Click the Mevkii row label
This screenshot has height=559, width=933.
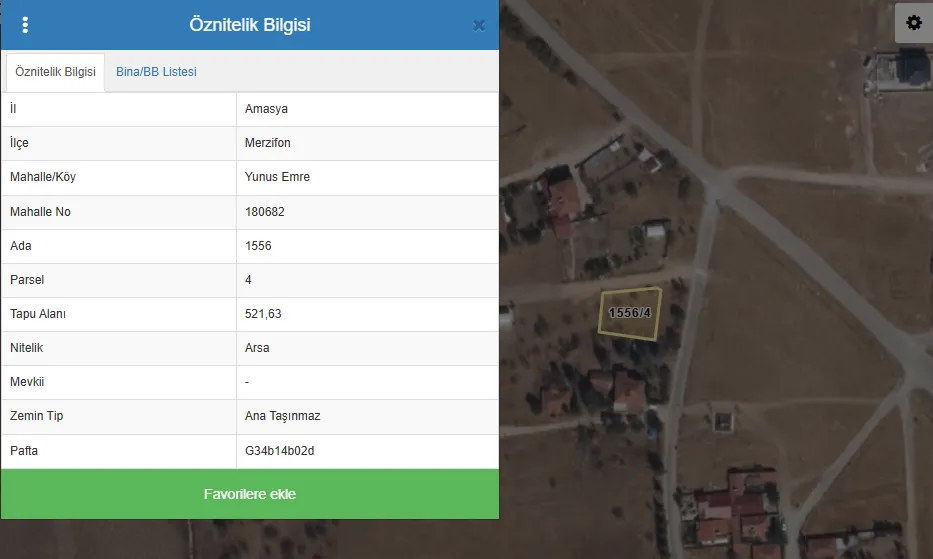click(27, 382)
